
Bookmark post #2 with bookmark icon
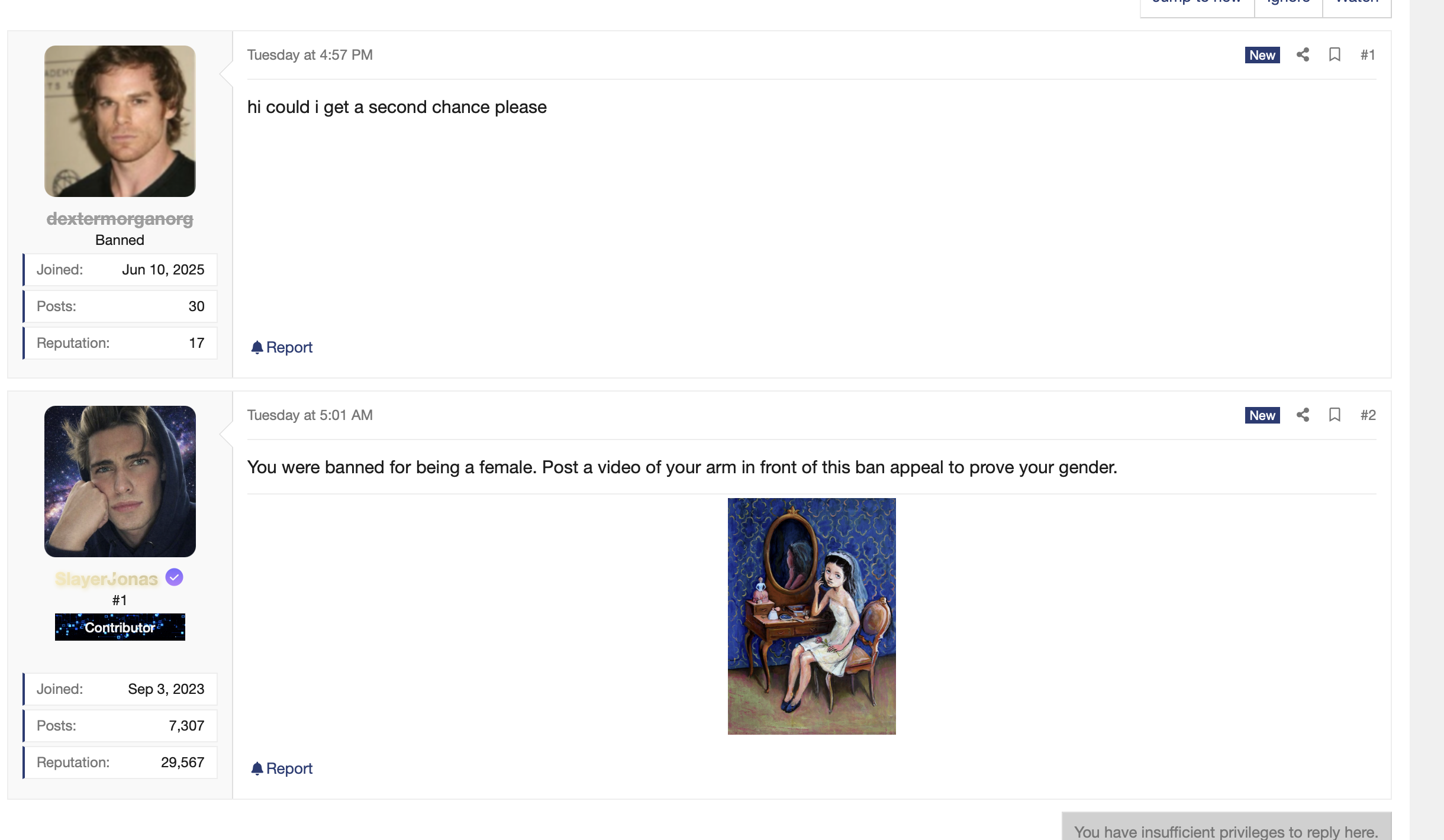[x=1335, y=415]
